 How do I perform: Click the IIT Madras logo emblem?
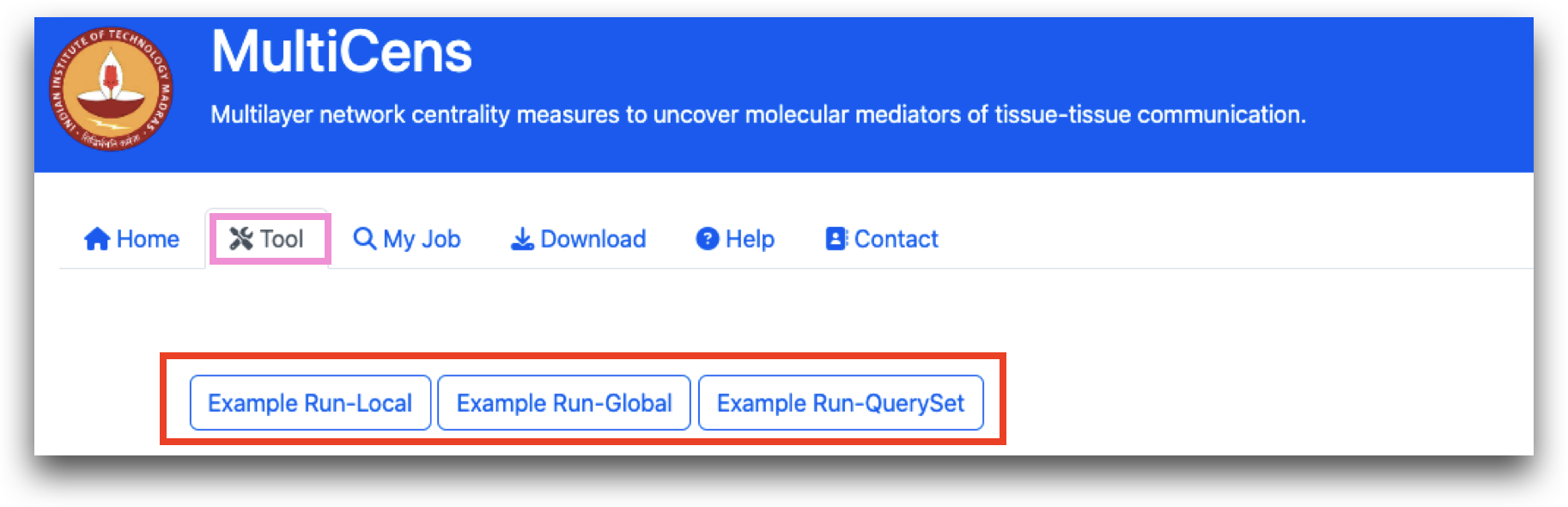112,89
